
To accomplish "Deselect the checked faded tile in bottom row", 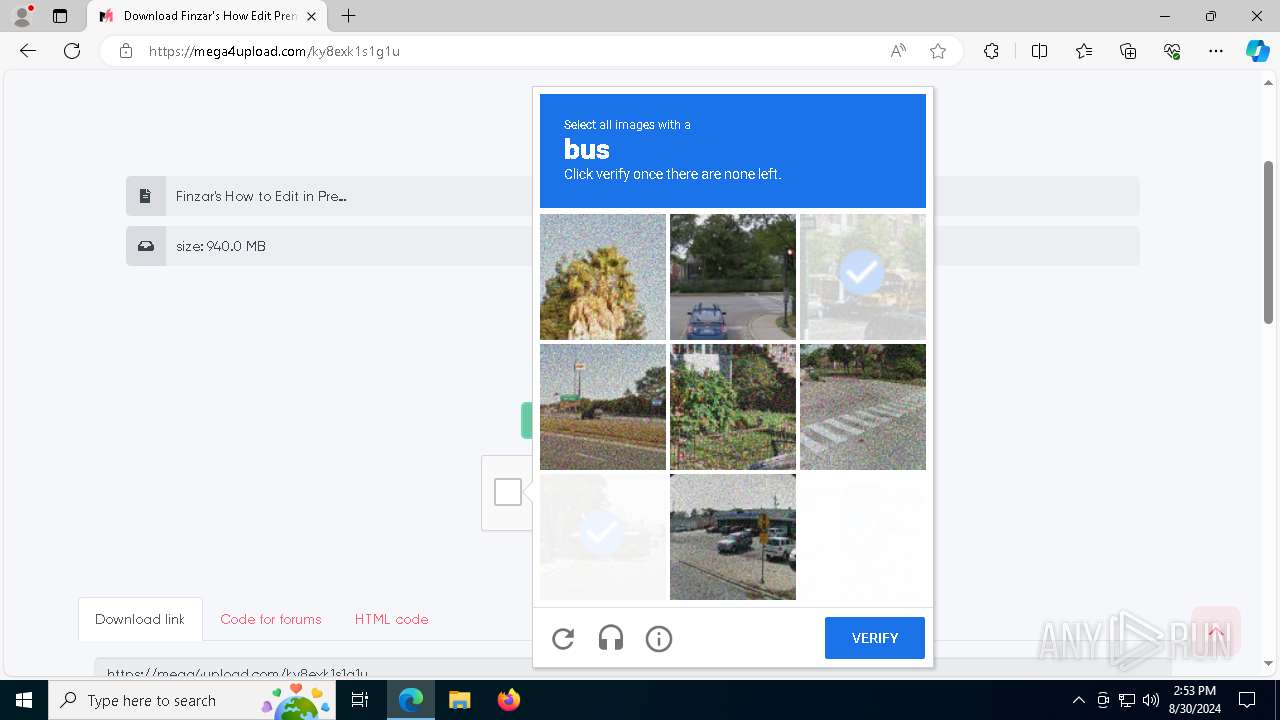I will [603, 537].
